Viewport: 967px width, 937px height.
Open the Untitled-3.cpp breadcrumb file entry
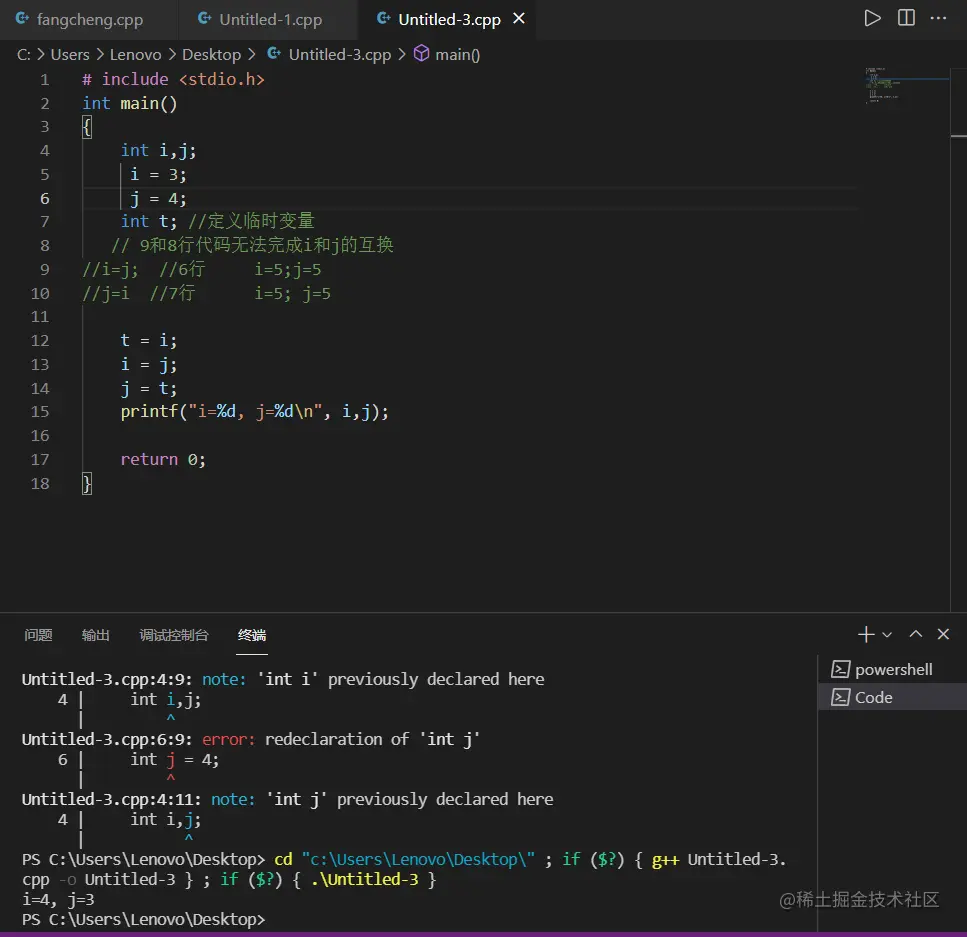pyautogui.click(x=339, y=55)
